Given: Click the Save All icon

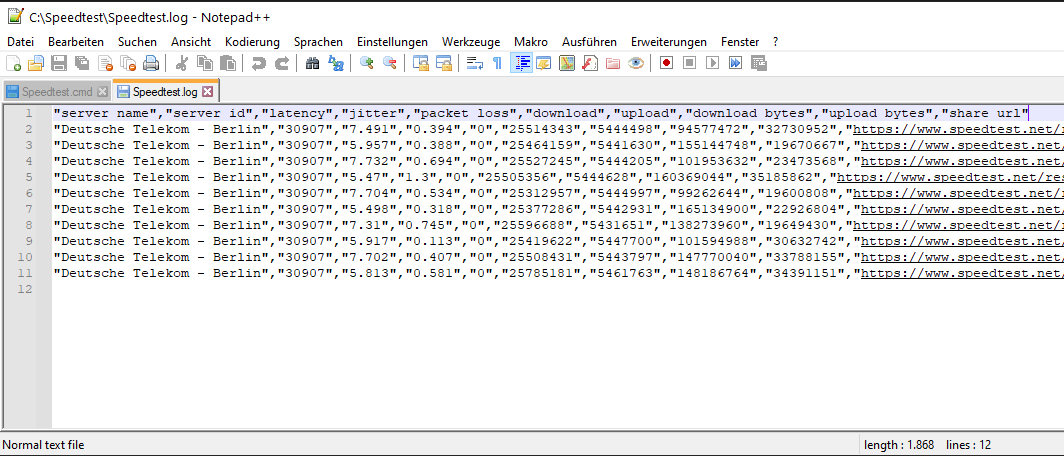Looking at the screenshot, I should (x=82, y=64).
